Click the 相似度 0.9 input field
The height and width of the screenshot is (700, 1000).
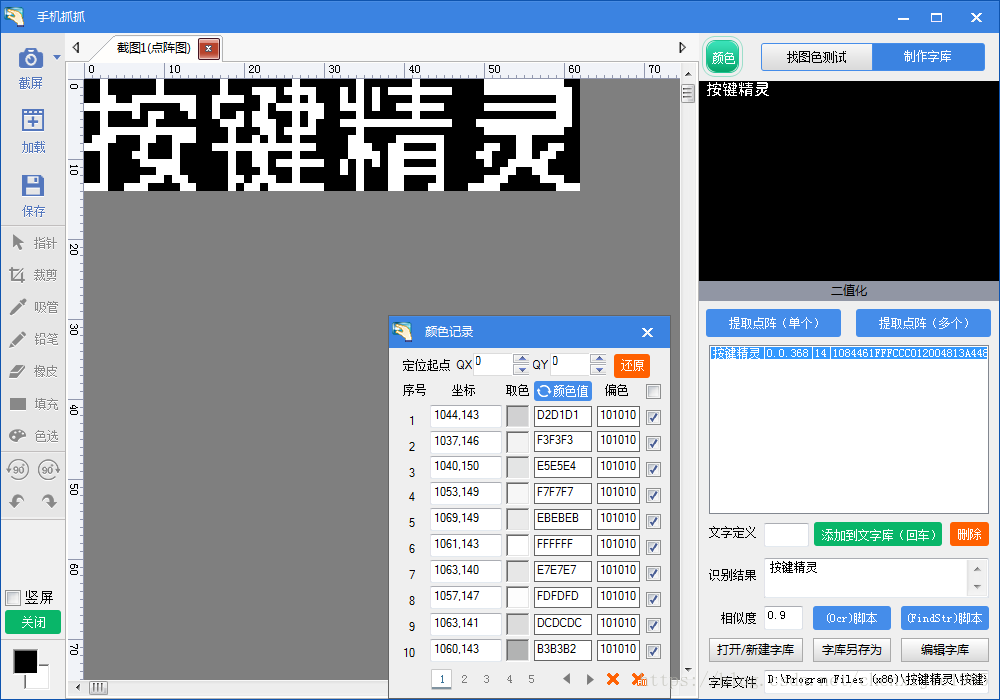click(783, 617)
